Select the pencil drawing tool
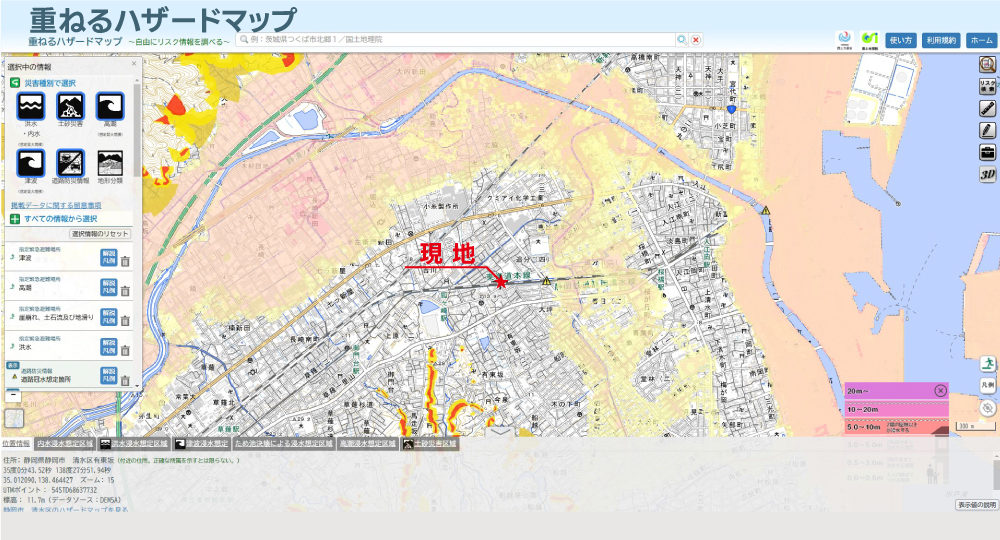 click(x=987, y=131)
